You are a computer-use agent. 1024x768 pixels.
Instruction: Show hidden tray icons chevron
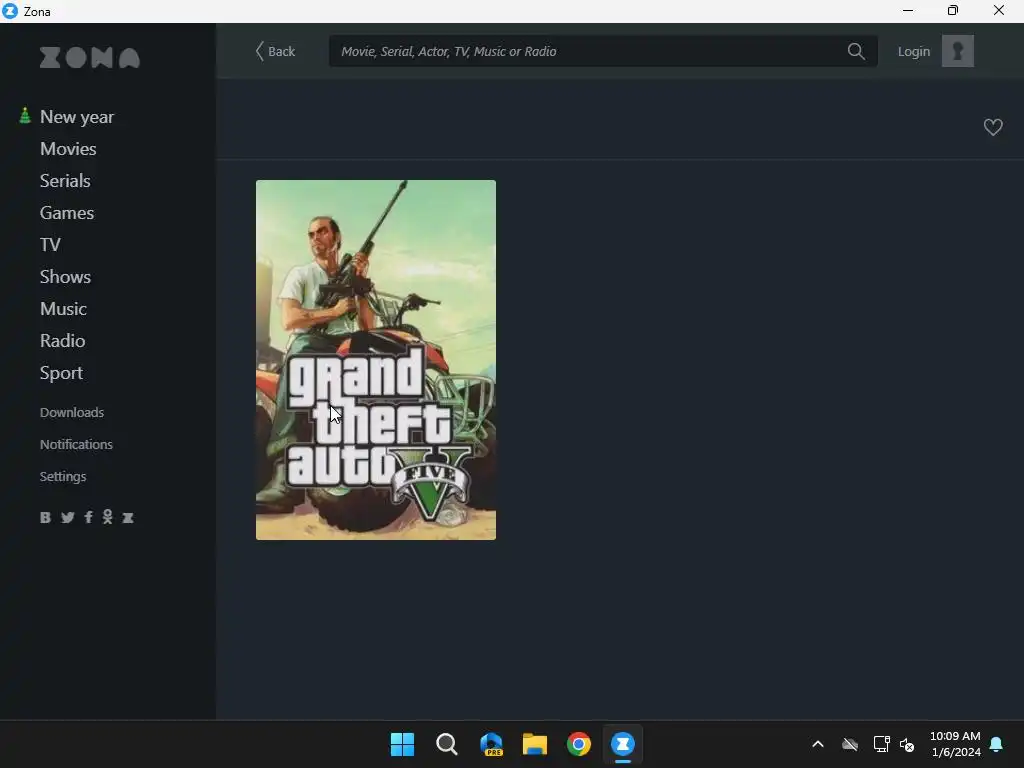tap(818, 744)
